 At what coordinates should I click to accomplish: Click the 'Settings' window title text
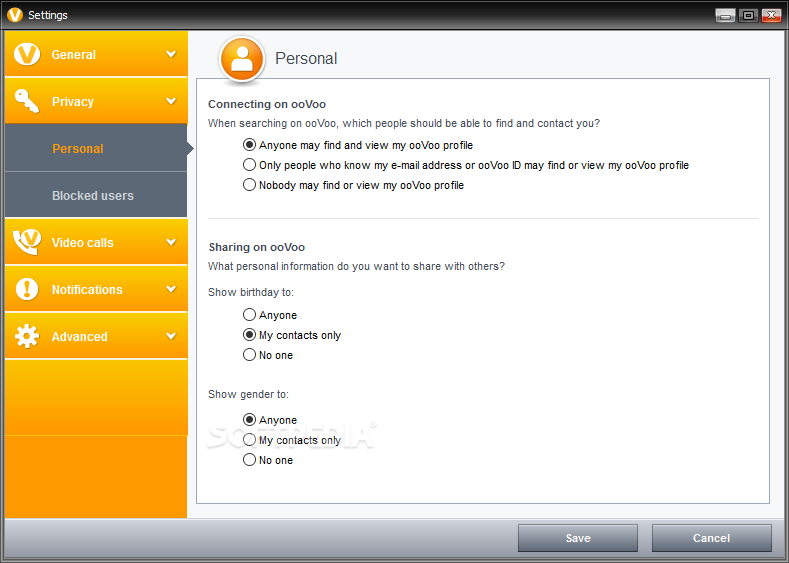point(48,15)
